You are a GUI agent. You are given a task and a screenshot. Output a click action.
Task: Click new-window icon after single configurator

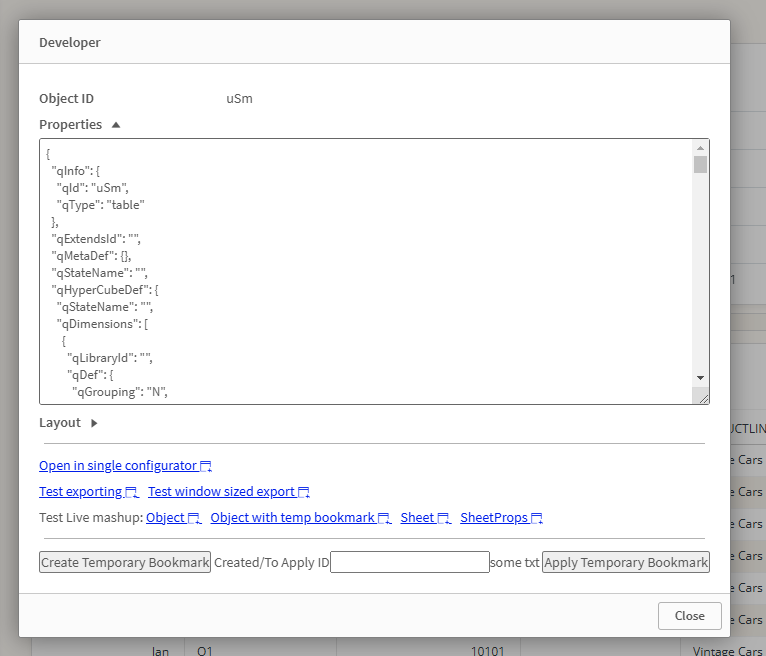coord(206,466)
